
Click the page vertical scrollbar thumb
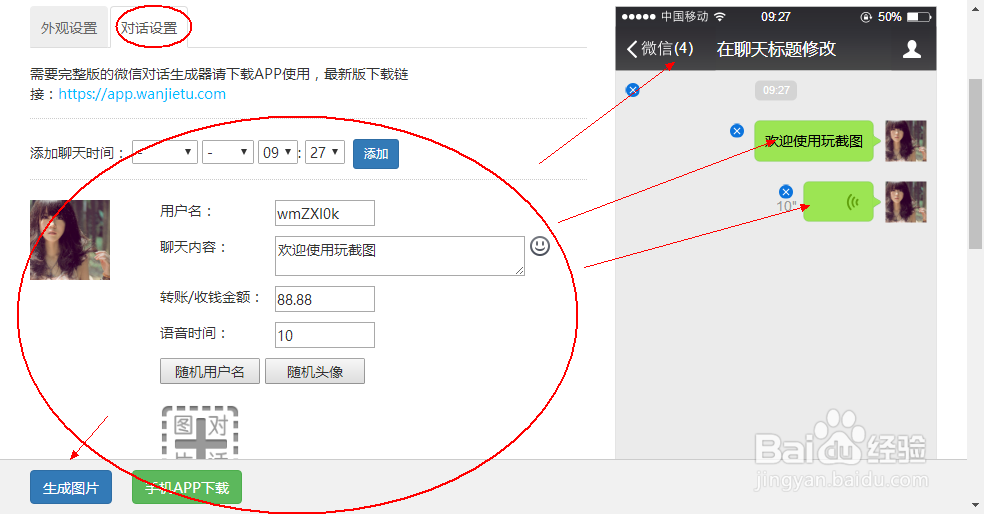[975, 163]
